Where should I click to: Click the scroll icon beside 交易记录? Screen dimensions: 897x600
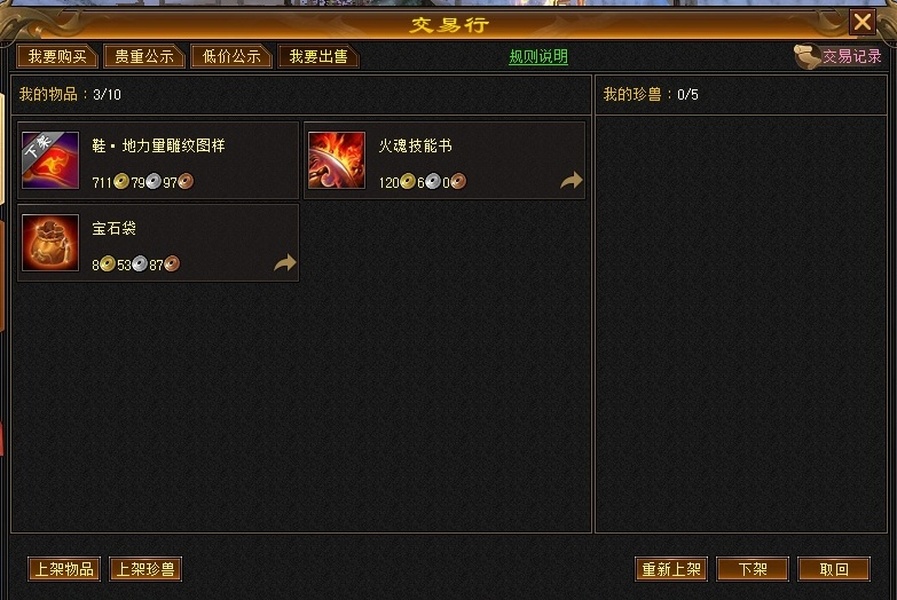807,57
